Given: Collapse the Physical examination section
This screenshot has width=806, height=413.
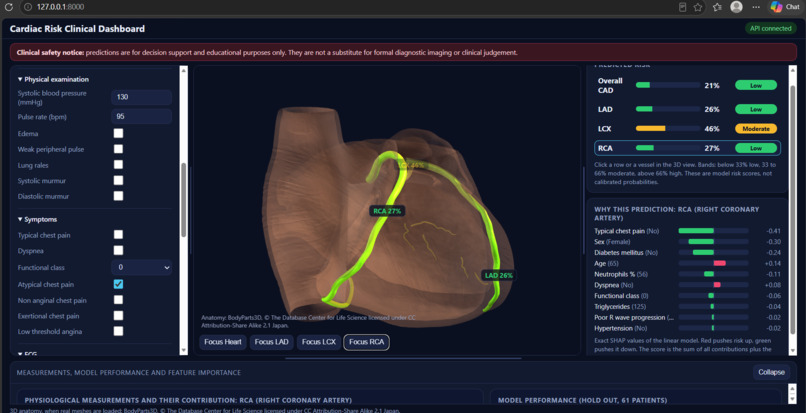Looking at the screenshot, I should point(53,79).
